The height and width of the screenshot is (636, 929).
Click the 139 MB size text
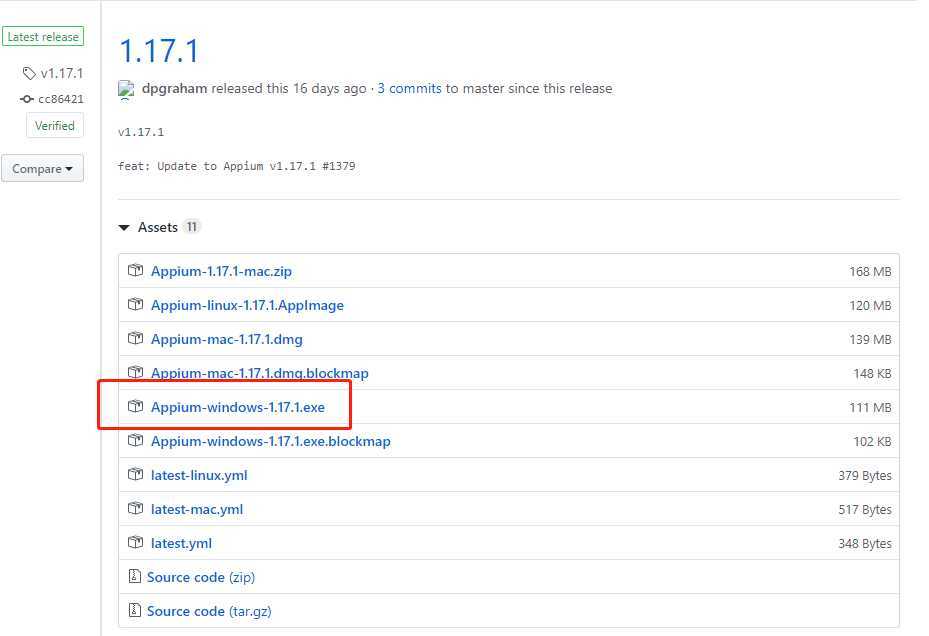870,339
